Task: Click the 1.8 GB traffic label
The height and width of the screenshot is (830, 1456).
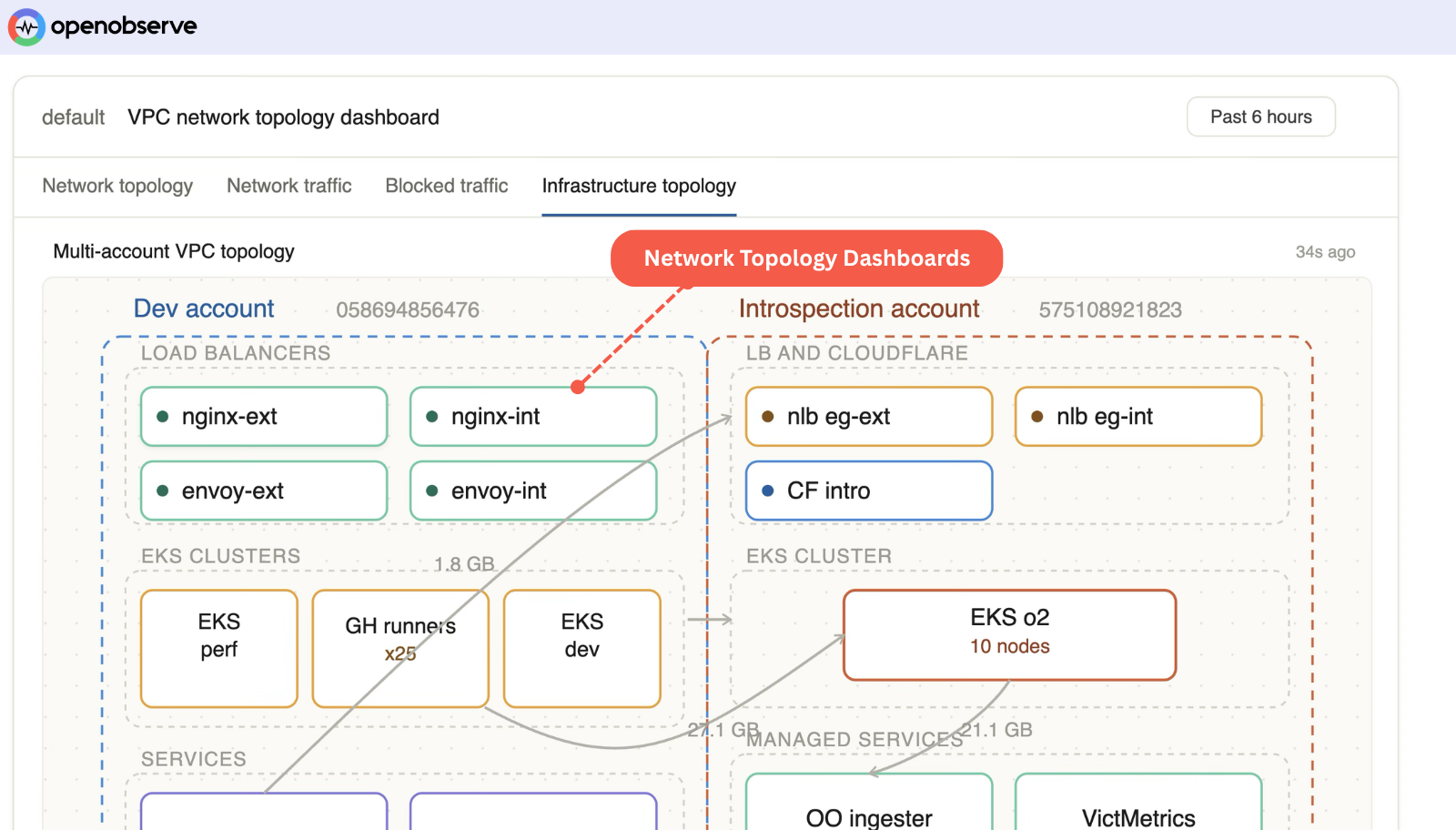Action: click(x=464, y=564)
